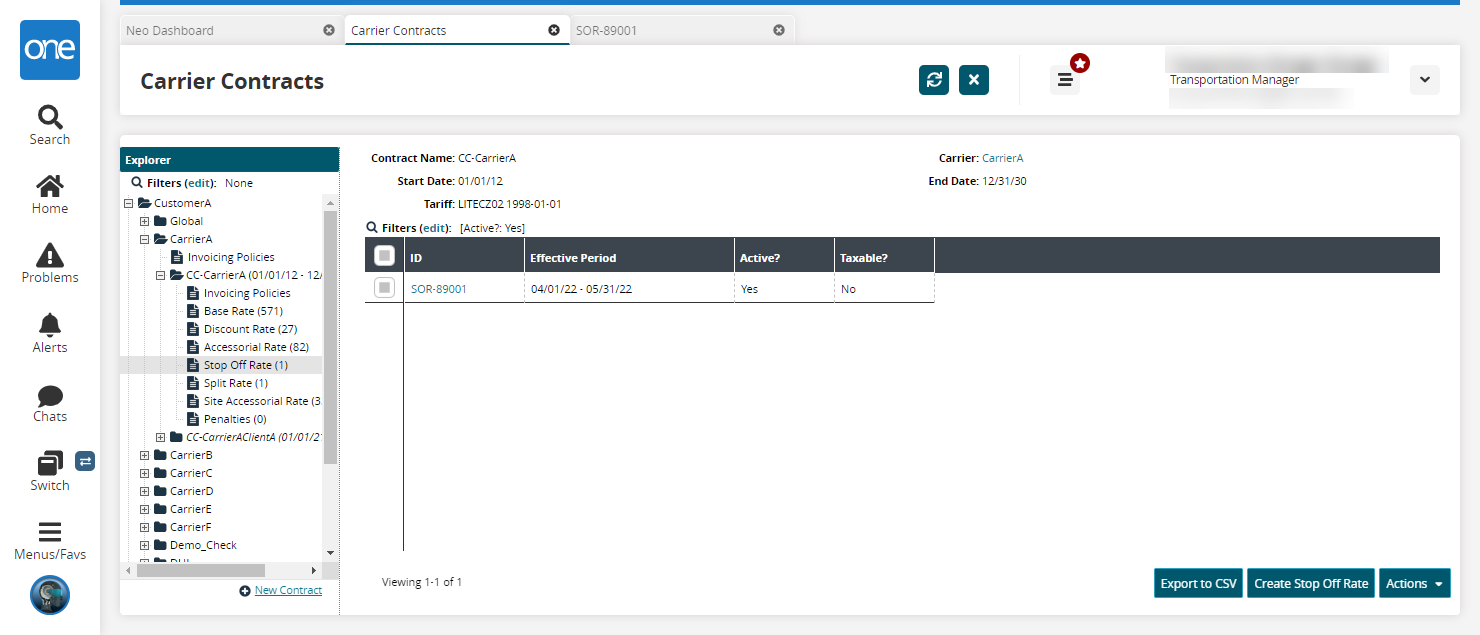This screenshot has width=1480, height=635.
Task: Click the plus icon beside New Contract
Action: click(x=245, y=591)
